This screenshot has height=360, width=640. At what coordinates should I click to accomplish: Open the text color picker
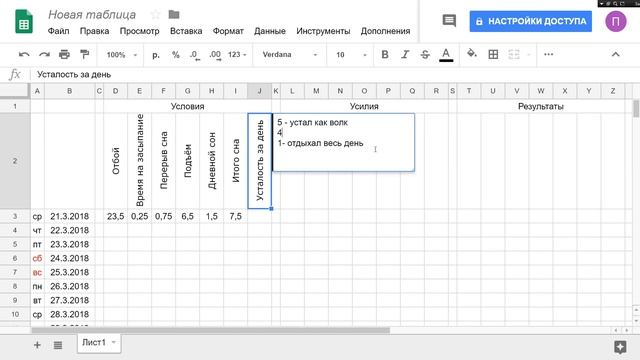pos(446,55)
